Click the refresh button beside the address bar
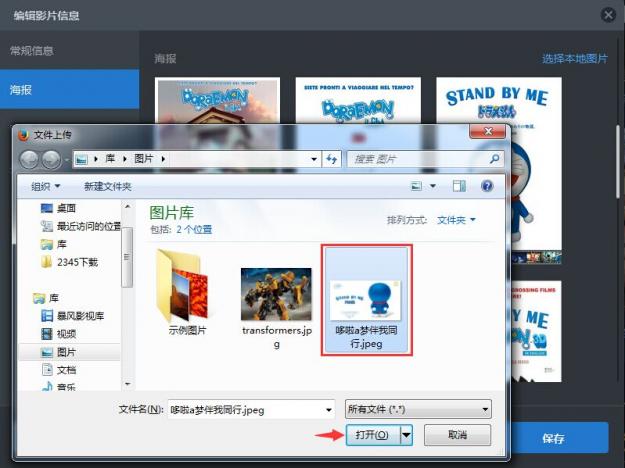 pos(332,159)
